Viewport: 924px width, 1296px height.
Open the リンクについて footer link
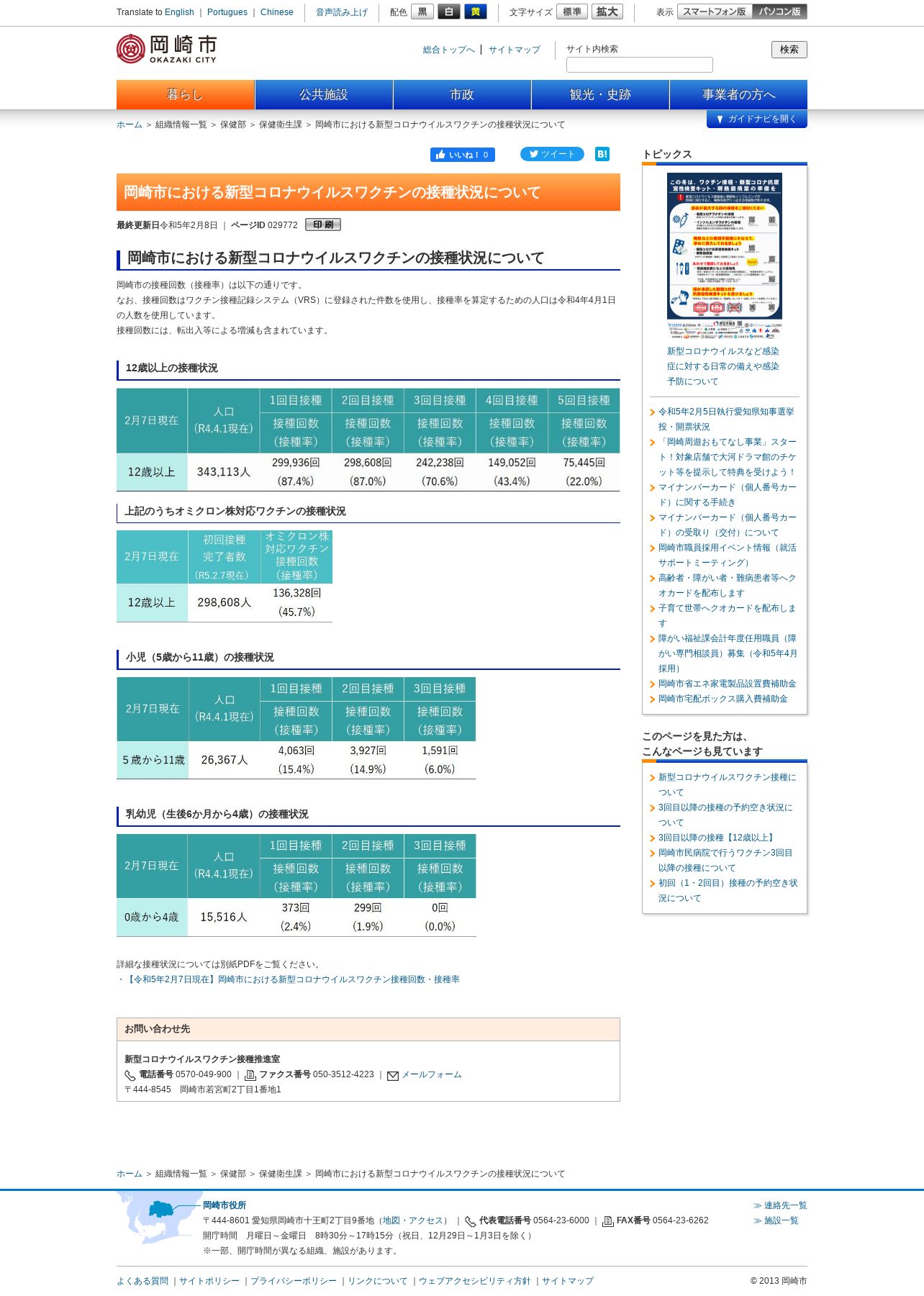(x=378, y=1281)
